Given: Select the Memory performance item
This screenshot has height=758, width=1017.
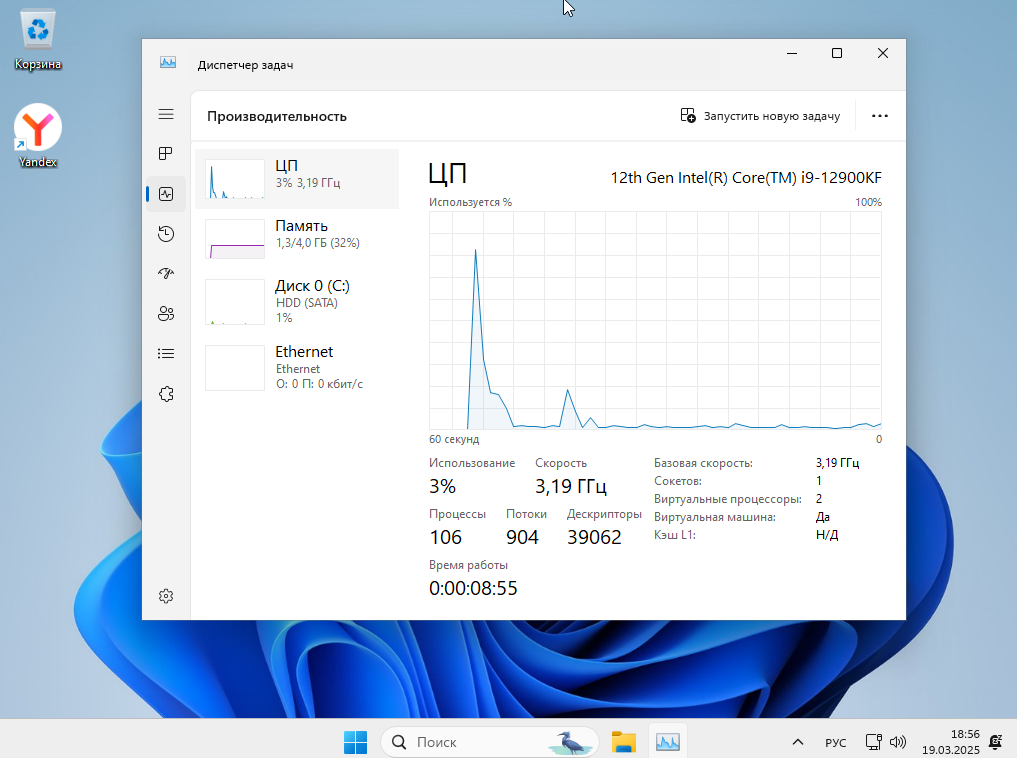Looking at the screenshot, I should (297, 234).
